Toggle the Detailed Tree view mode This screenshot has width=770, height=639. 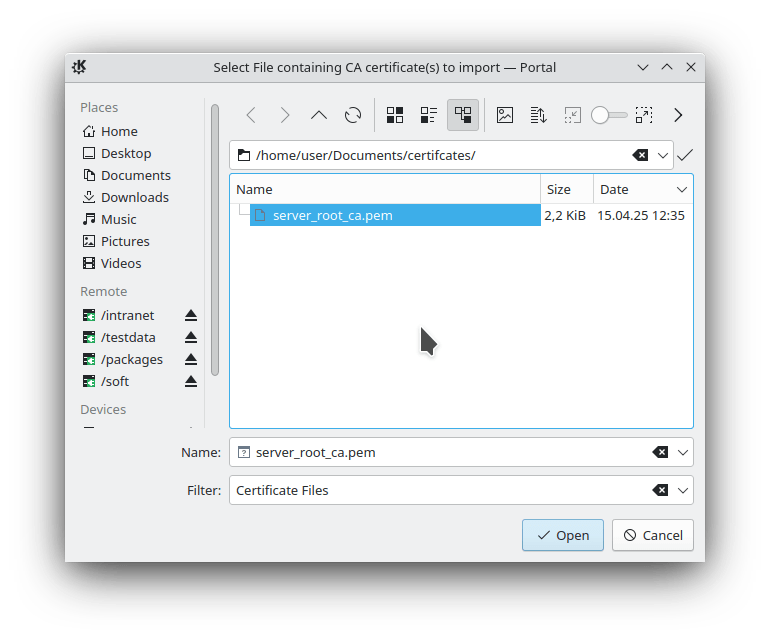[463, 115]
